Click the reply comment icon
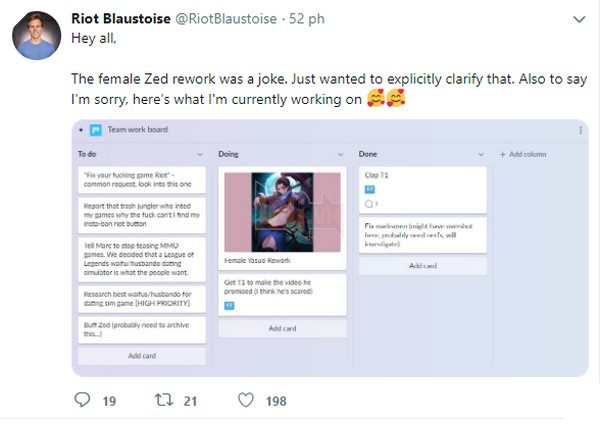Image resolution: width=600 pixels, height=423 pixels. coord(83,401)
